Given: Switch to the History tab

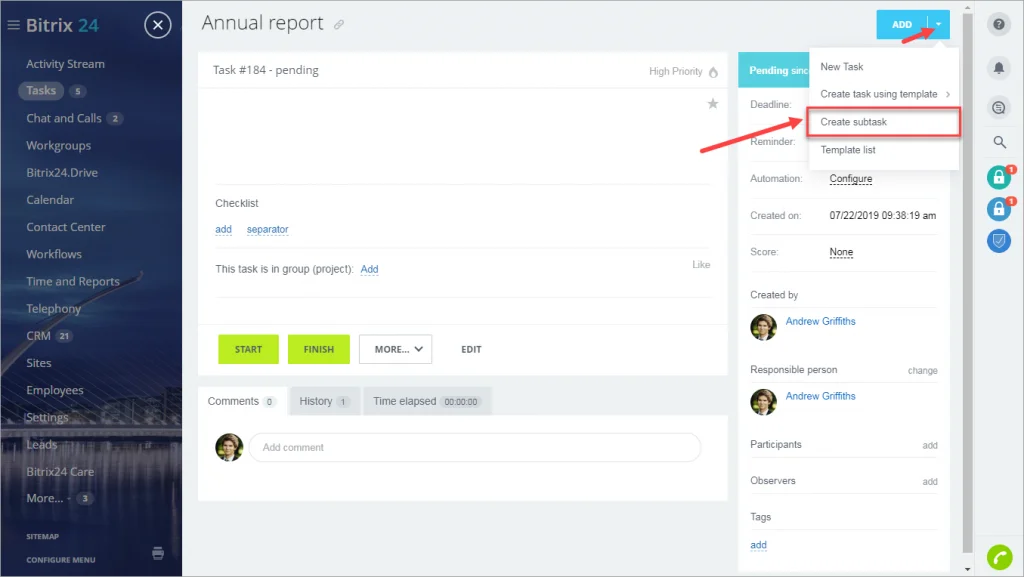Looking at the screenshot, I should 317,400.
